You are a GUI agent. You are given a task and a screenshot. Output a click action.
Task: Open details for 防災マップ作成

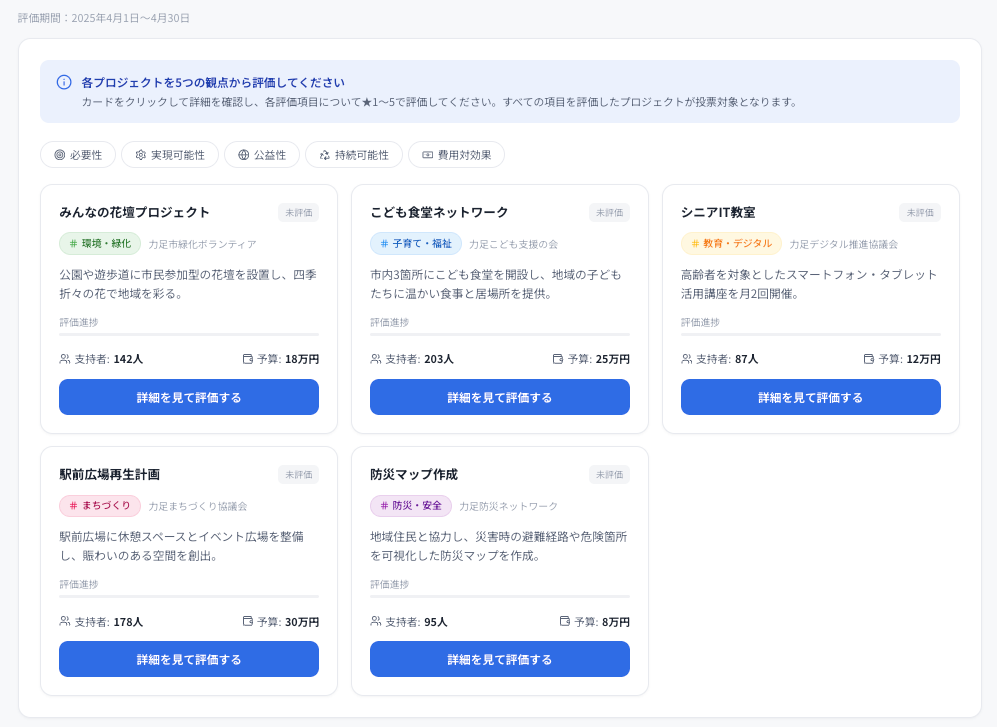(500, 659)
